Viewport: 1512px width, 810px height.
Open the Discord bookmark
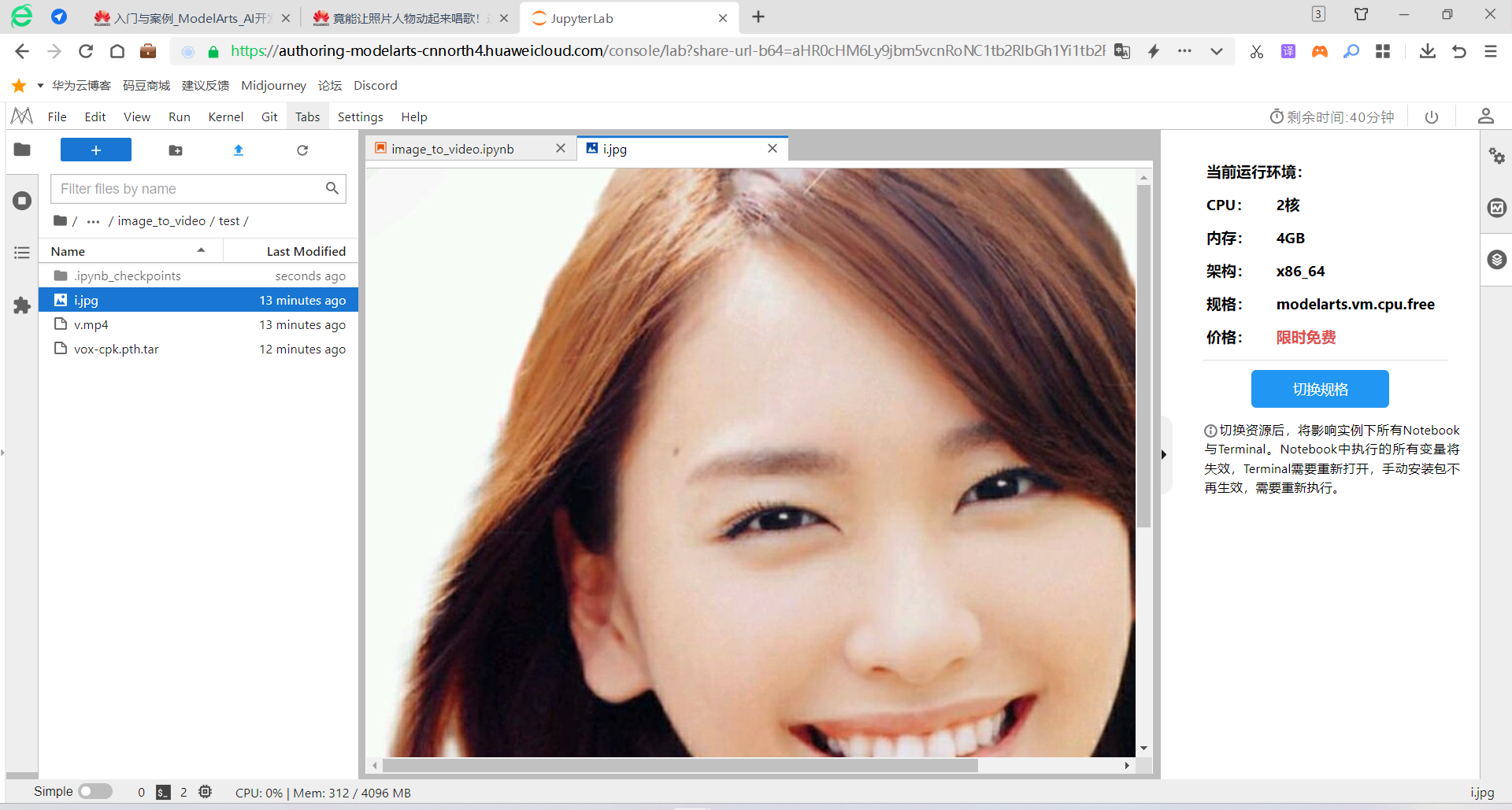coord(376,85)
